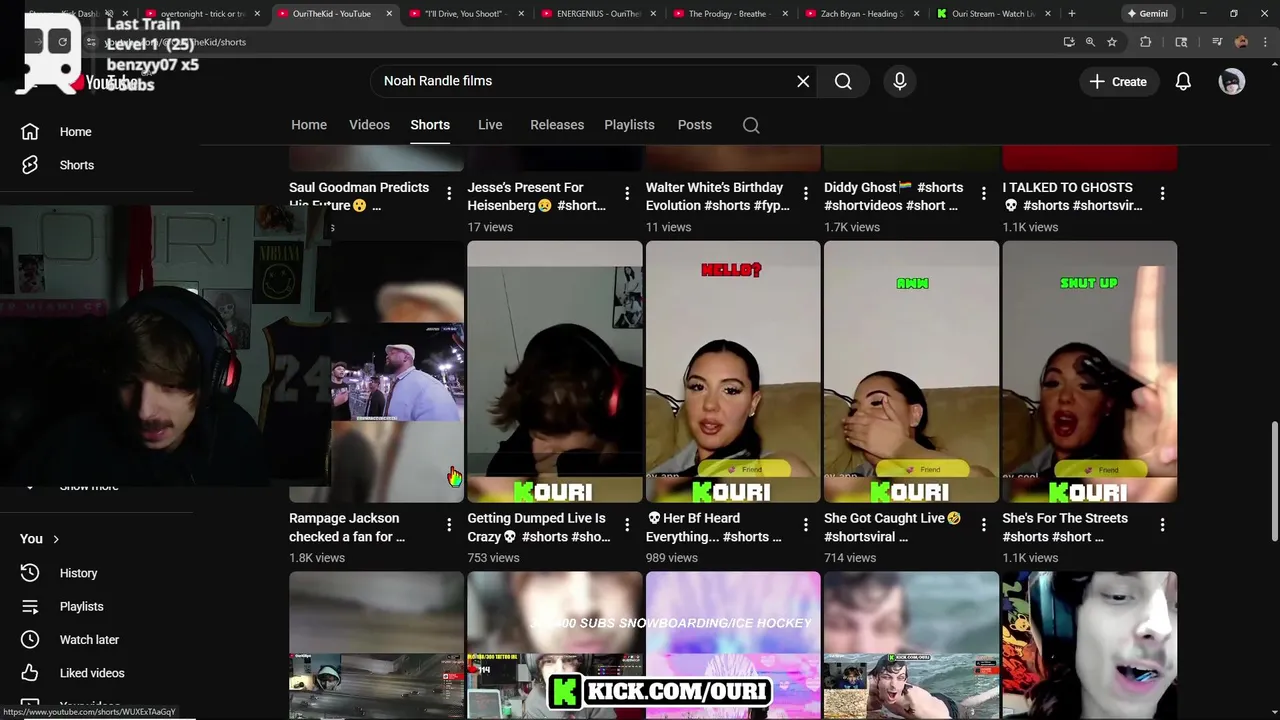Open options for Diddy Ghost short
The width and height of the screenshot is (1280, 720).
pyautogui.click(x=984, y=193)
